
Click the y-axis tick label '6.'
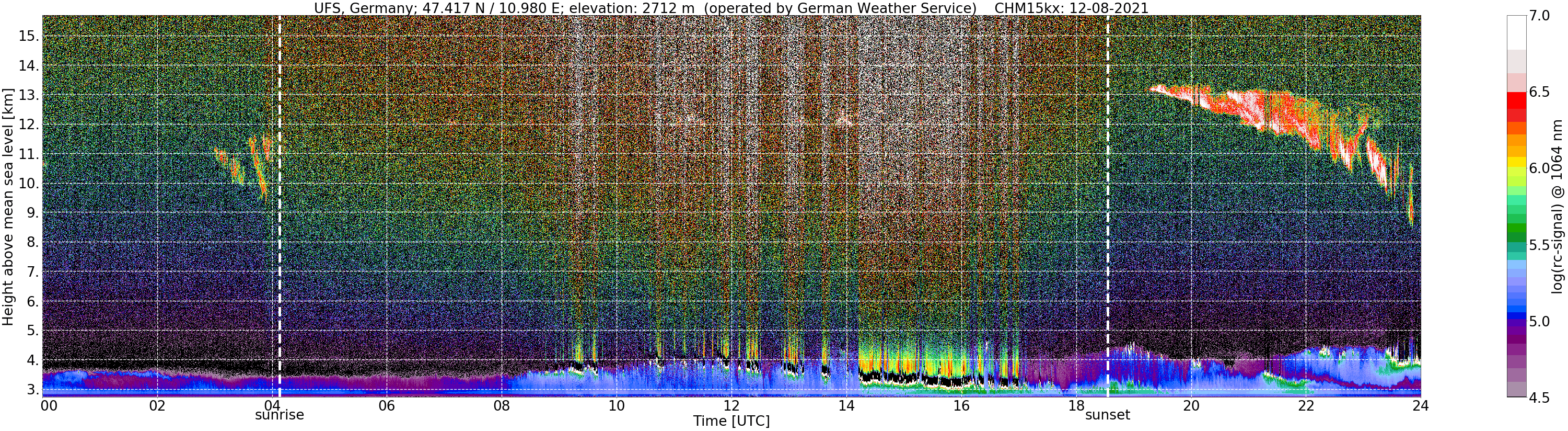[33, 301]
